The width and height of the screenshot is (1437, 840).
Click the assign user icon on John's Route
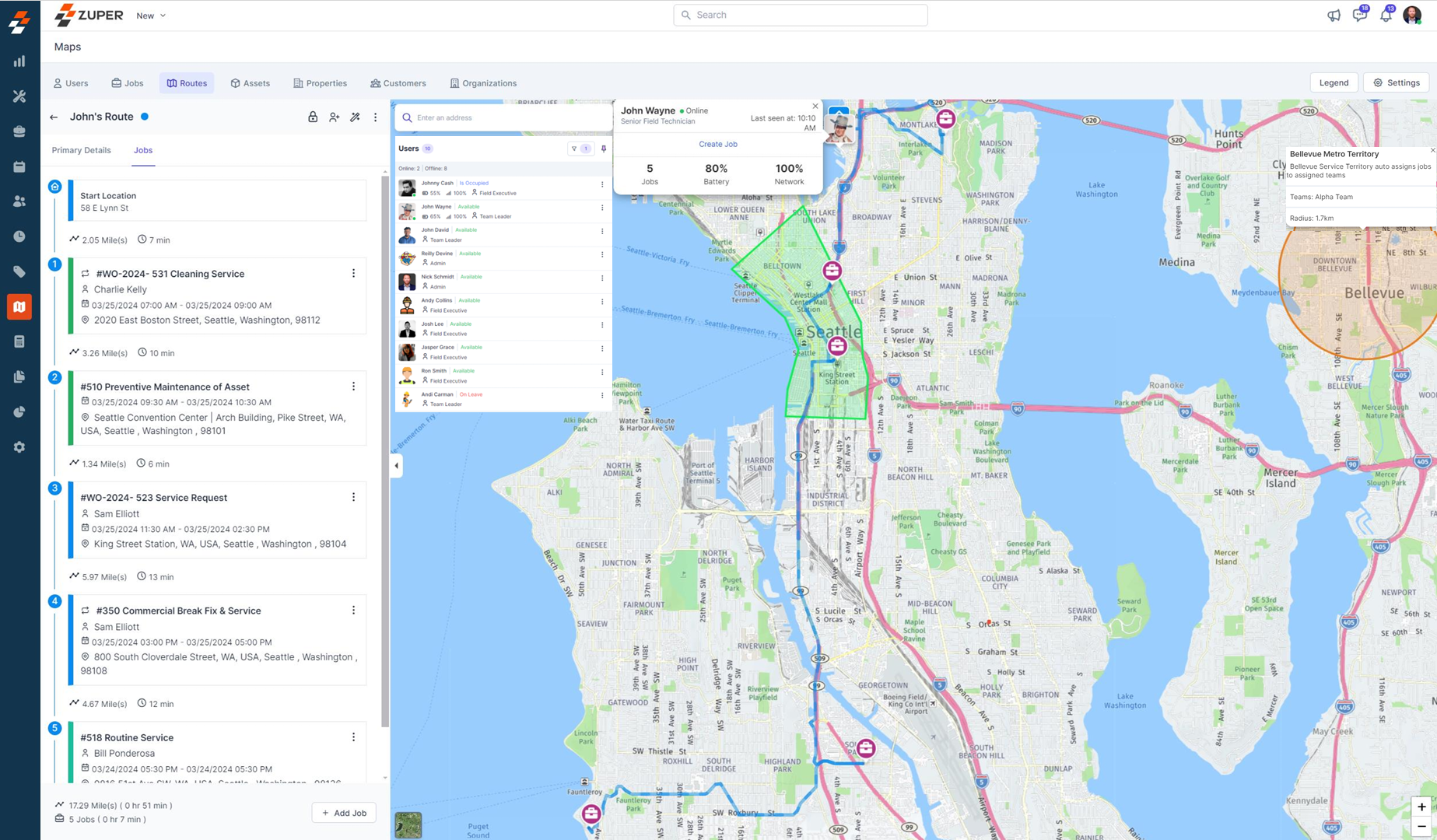click(334, 117)
